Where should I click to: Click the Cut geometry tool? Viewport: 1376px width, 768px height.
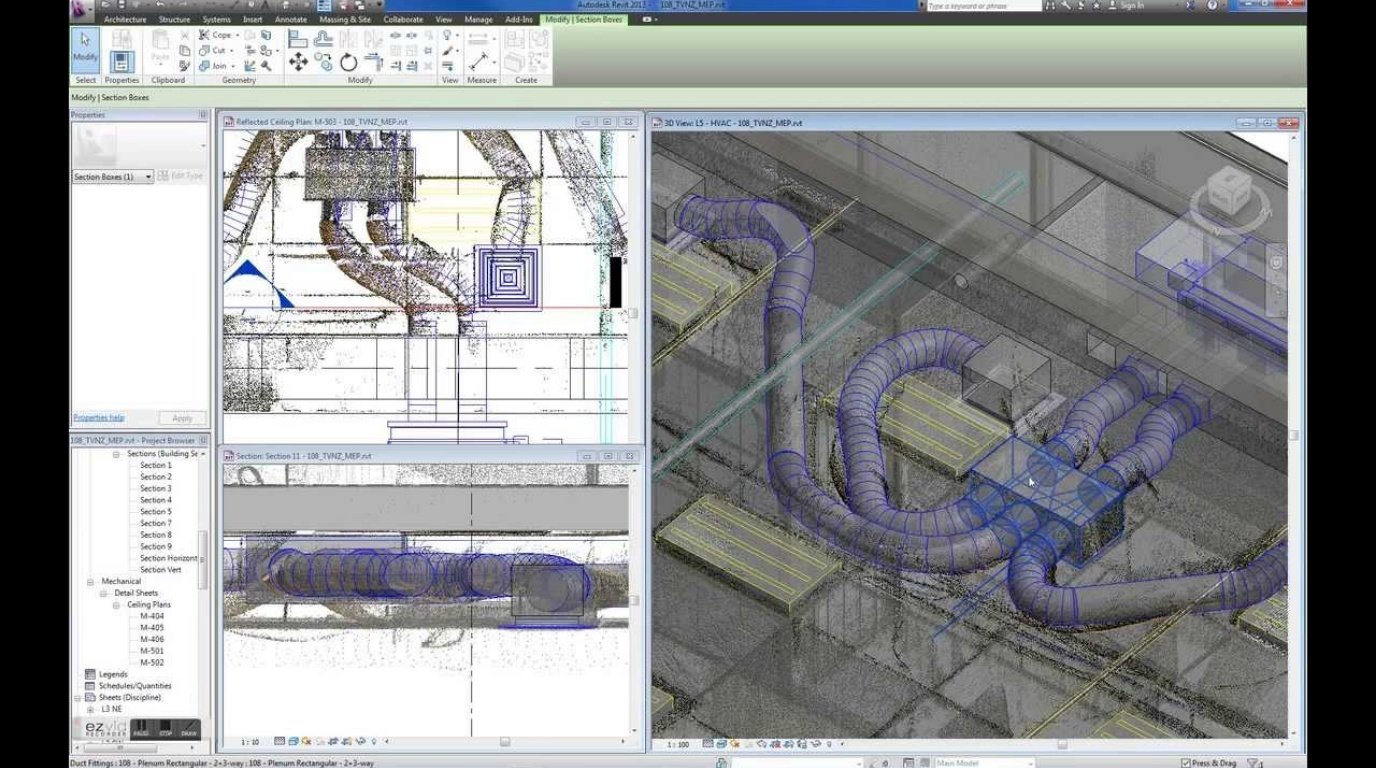tap(212, 51)
